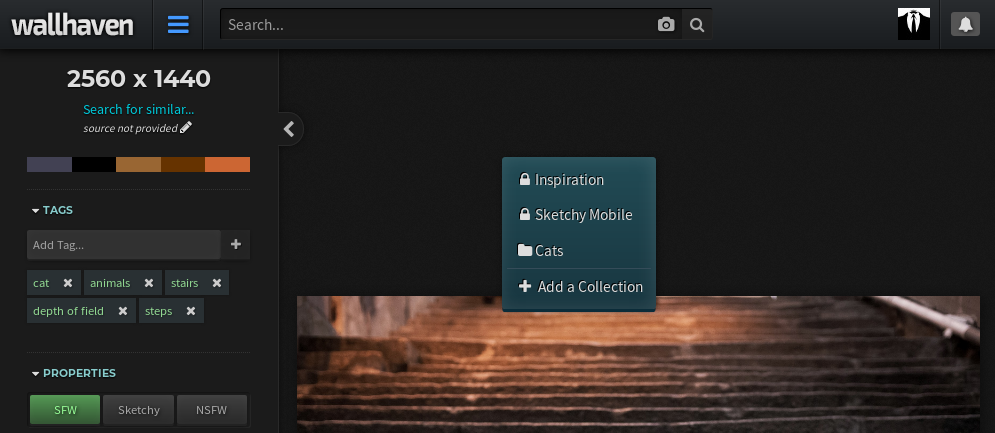Select the dark brown color swatch
Viewport: 995px width, 433px height.
point(183,164)
